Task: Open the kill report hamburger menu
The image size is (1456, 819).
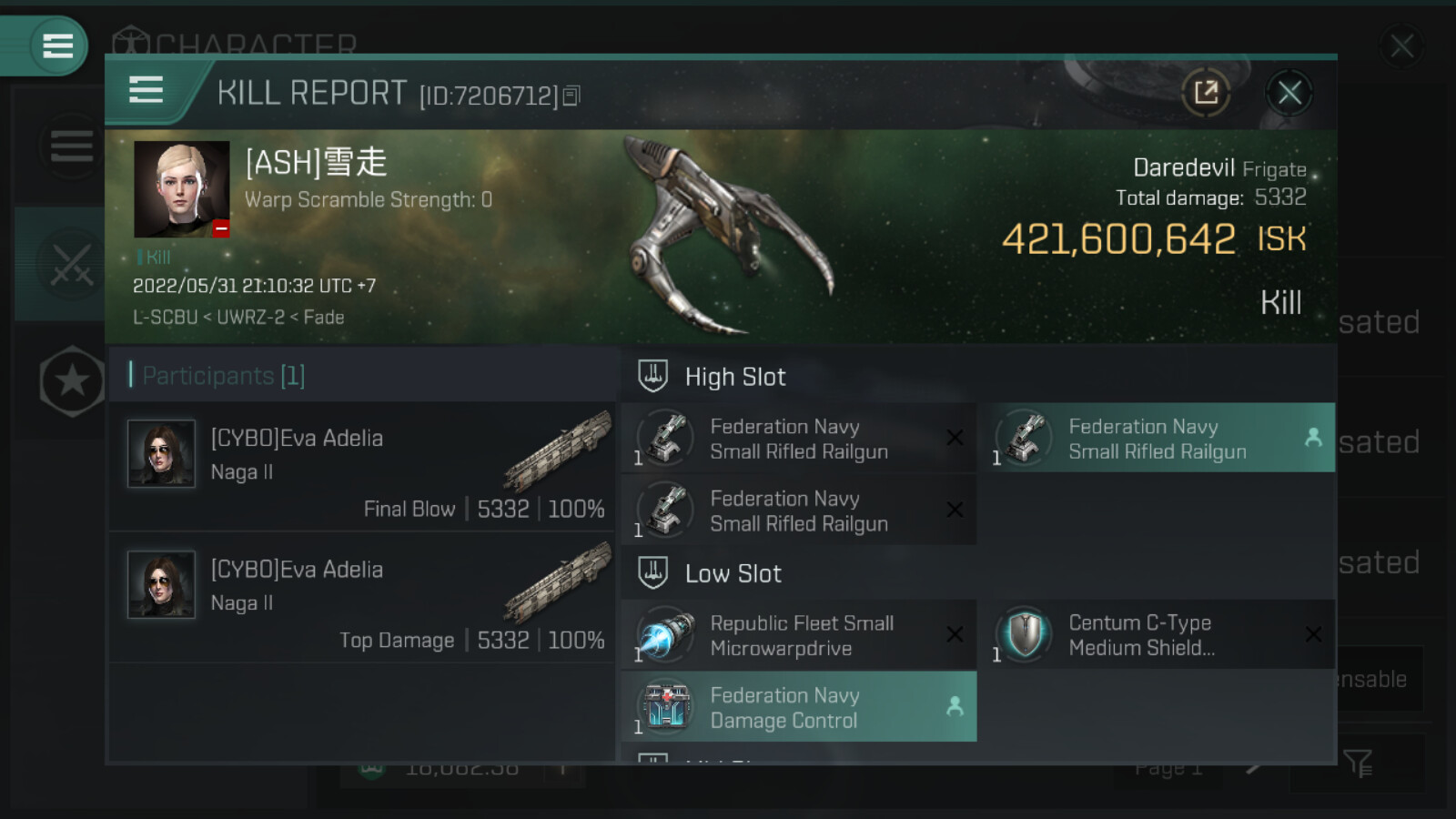Action: point(147,91)
